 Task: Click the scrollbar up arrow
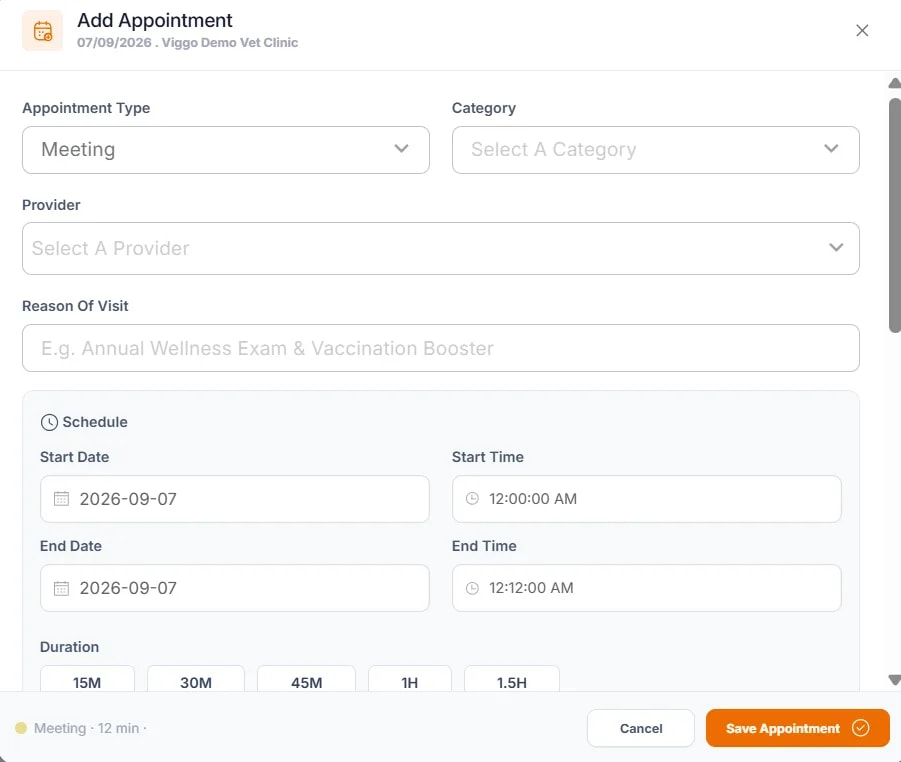895,83
